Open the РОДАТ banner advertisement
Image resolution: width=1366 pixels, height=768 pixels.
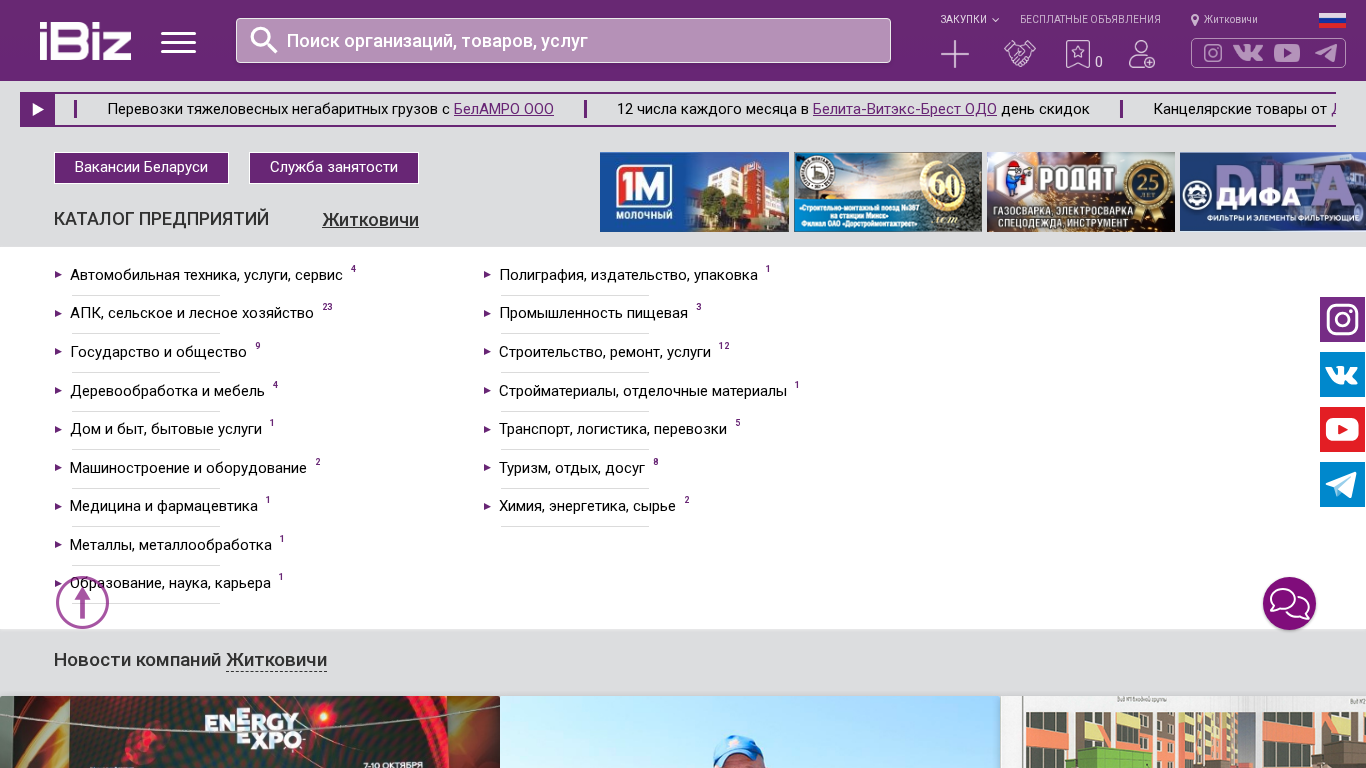pos(1080,192)
